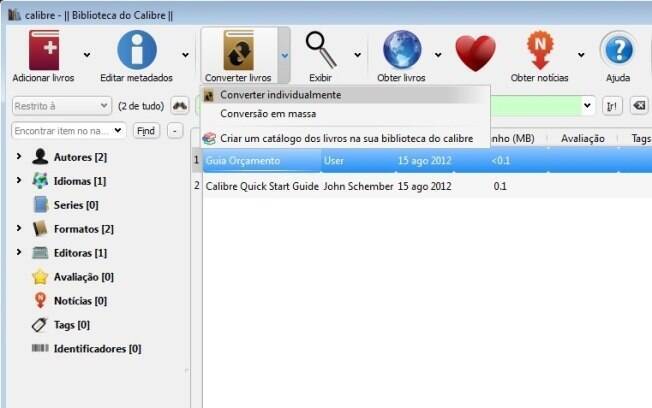Click the Avaliação column header
Image resolution: width=652 pixels, height=408 pixels.
point(583,138)
